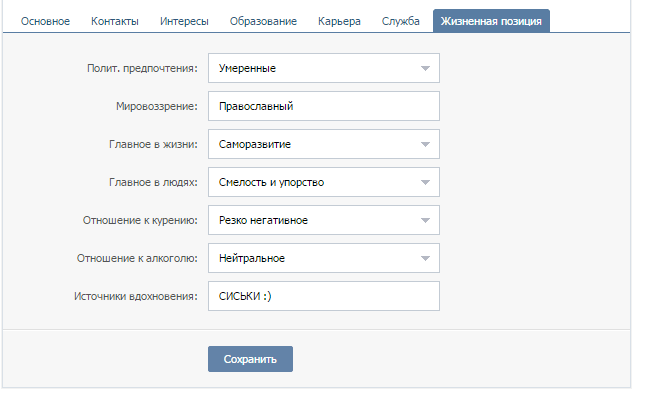Click the arrow of Главное в людях dropdown

pyautogui.click(x=425, y=182)
